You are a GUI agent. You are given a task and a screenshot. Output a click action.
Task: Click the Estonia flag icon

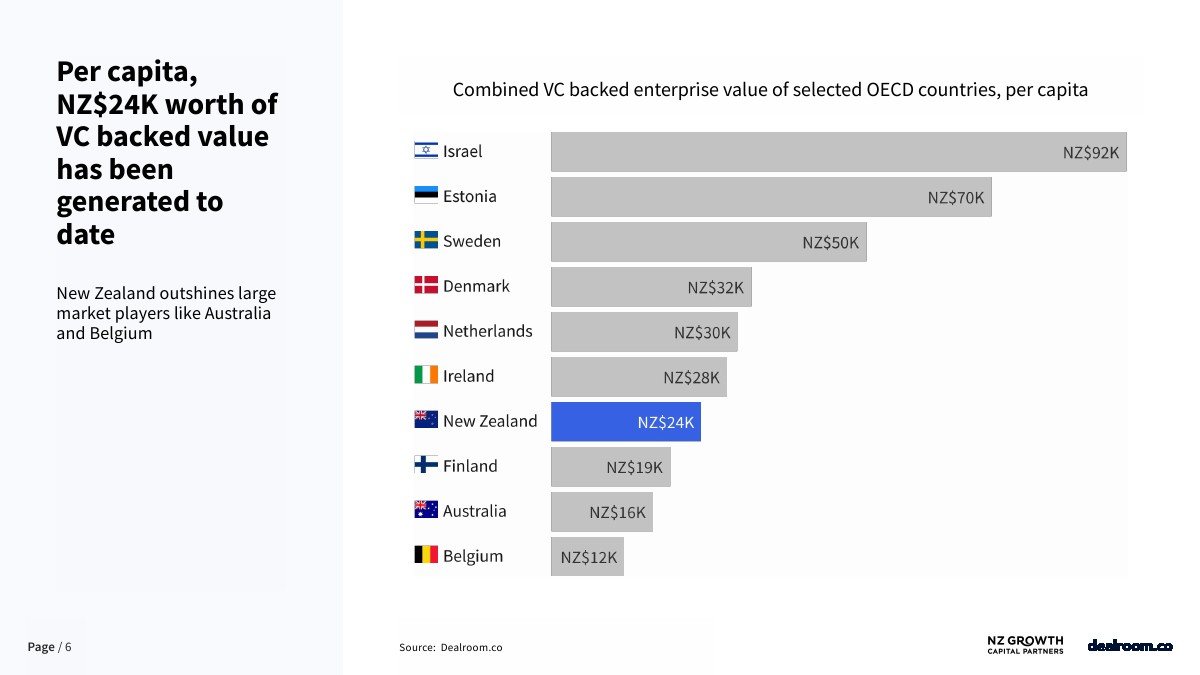[426, 196]
